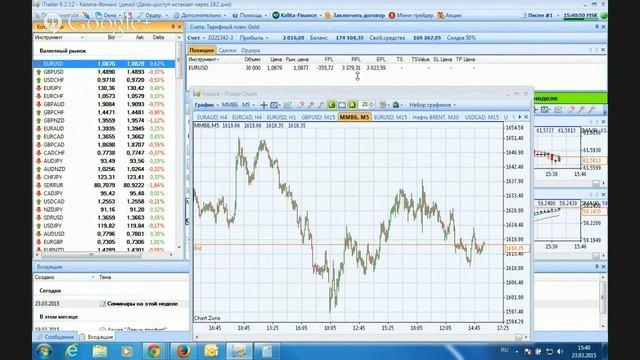
Task: Open the Семинары на этой неделе message
Action: 142,304
